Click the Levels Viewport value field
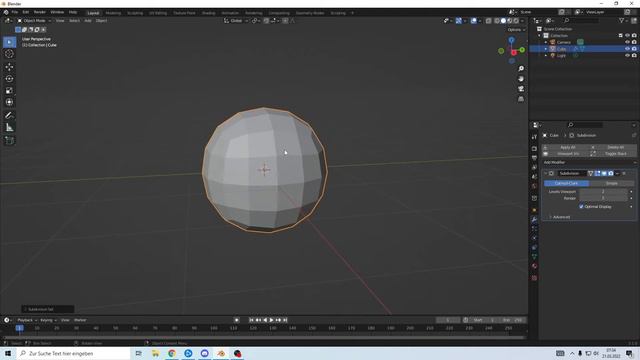640x360 pixels. pos(603,191)
